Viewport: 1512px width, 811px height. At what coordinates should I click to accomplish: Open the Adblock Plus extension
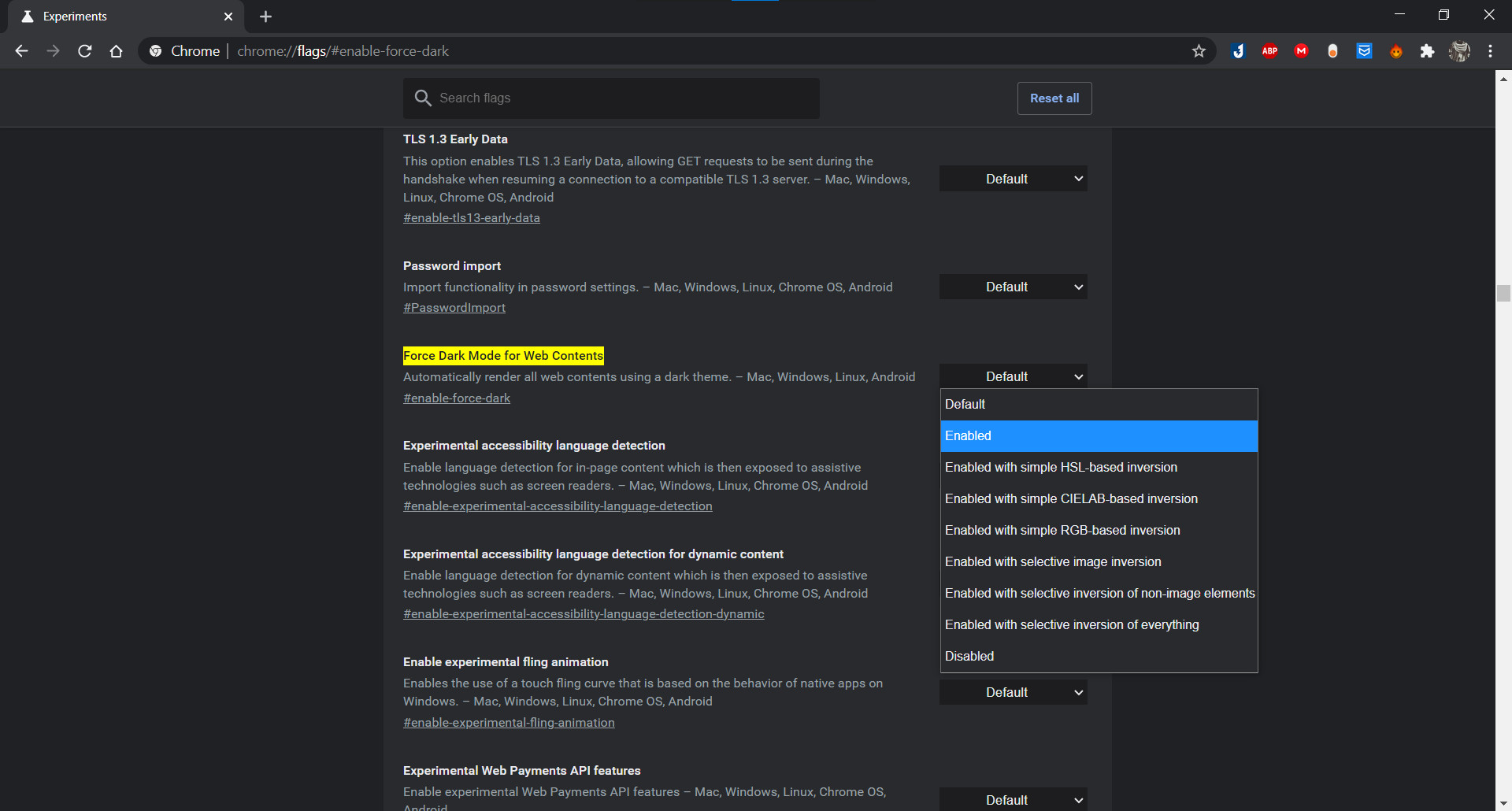click(1269, 50)
